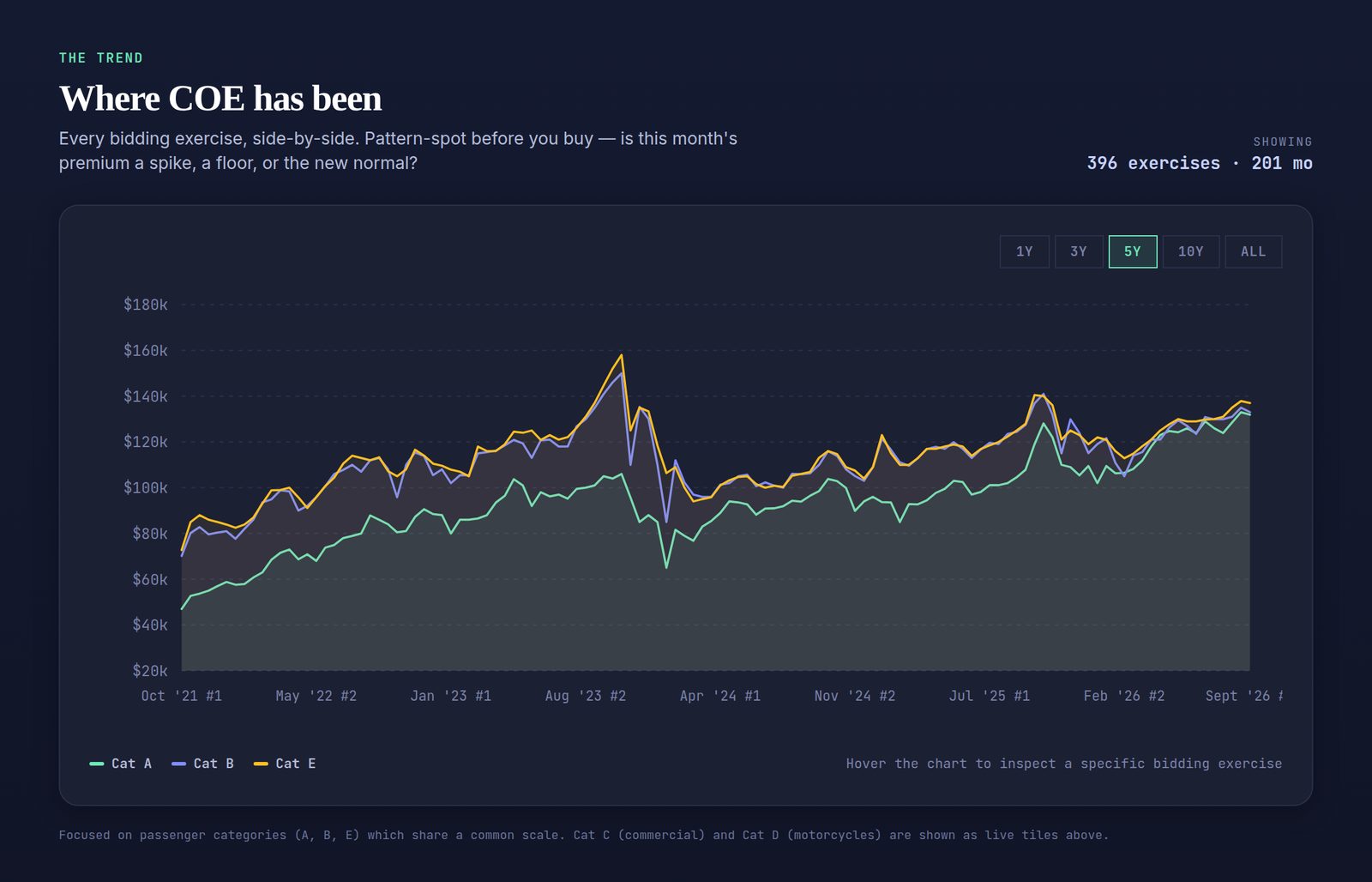
Task: Click the $140k y-axis label
Action: [x=146, y=396]
